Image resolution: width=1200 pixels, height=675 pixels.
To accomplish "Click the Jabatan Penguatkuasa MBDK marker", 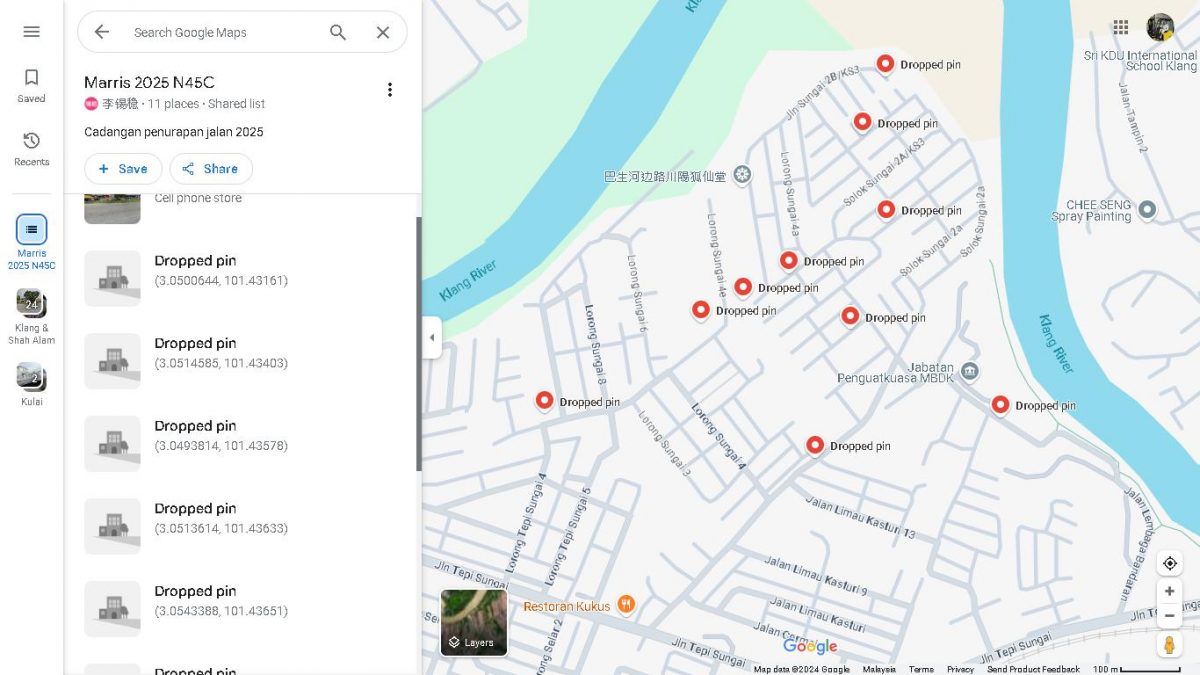I will pyautogui.click(x=969, y=372).
